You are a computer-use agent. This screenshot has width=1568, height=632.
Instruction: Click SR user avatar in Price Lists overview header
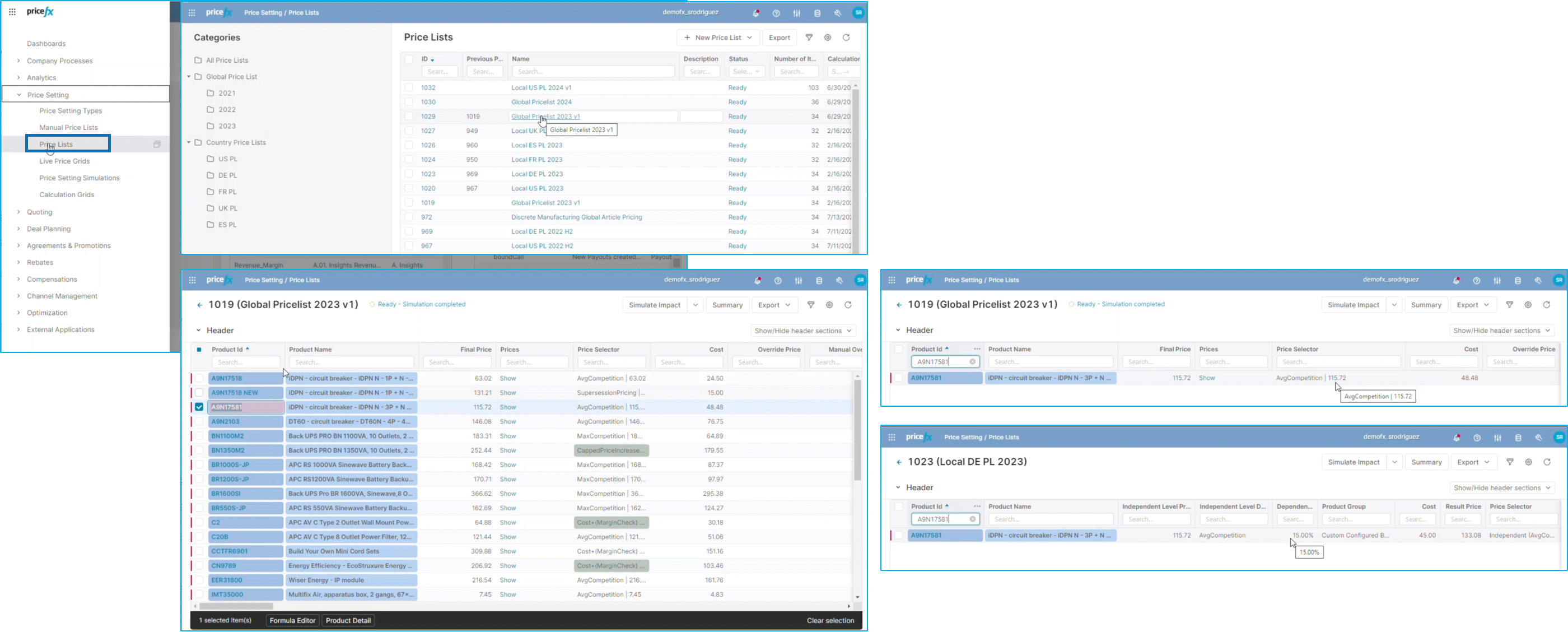858,13
